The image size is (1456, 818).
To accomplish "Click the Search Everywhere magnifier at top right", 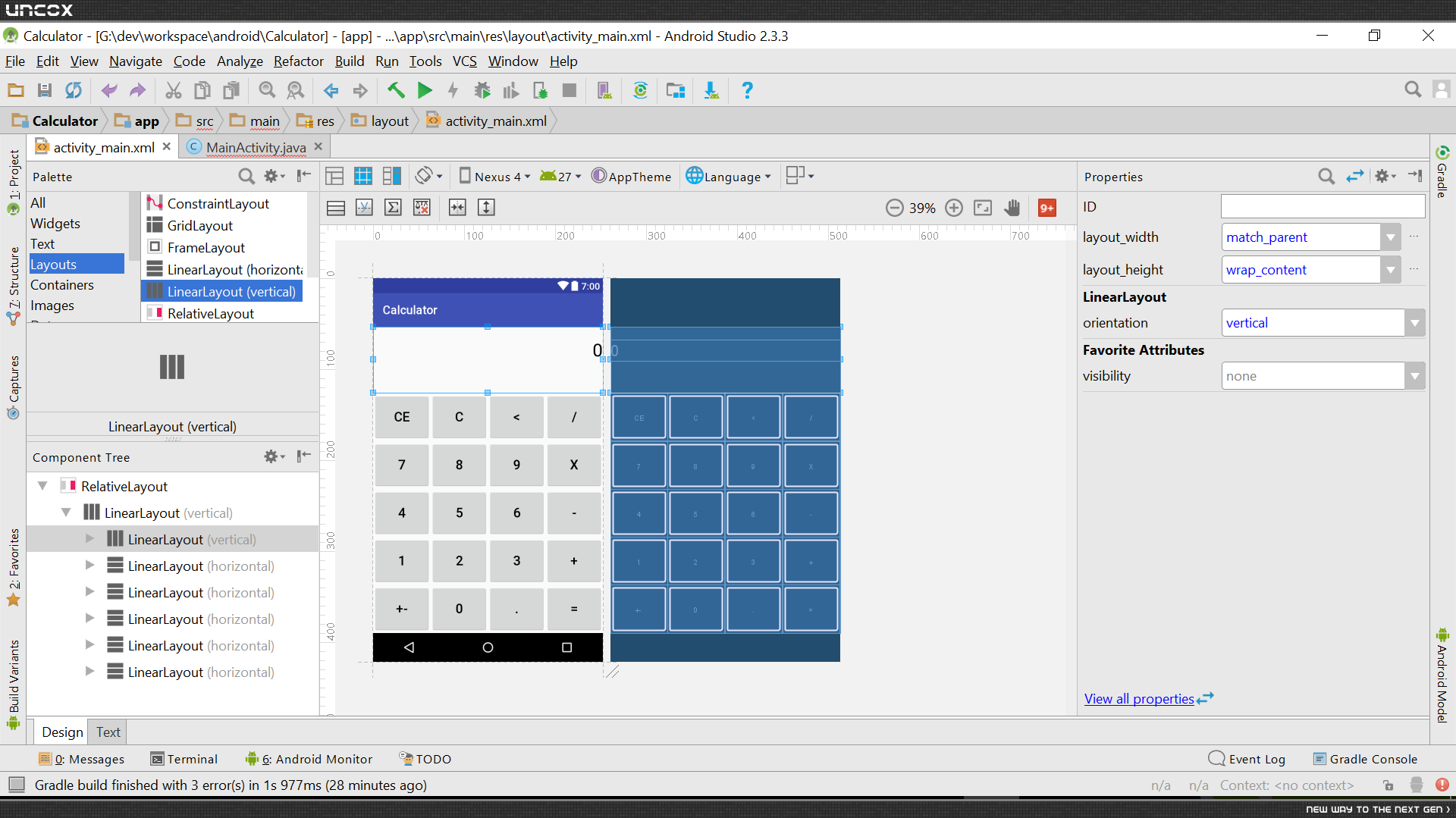I will 1413,89.
